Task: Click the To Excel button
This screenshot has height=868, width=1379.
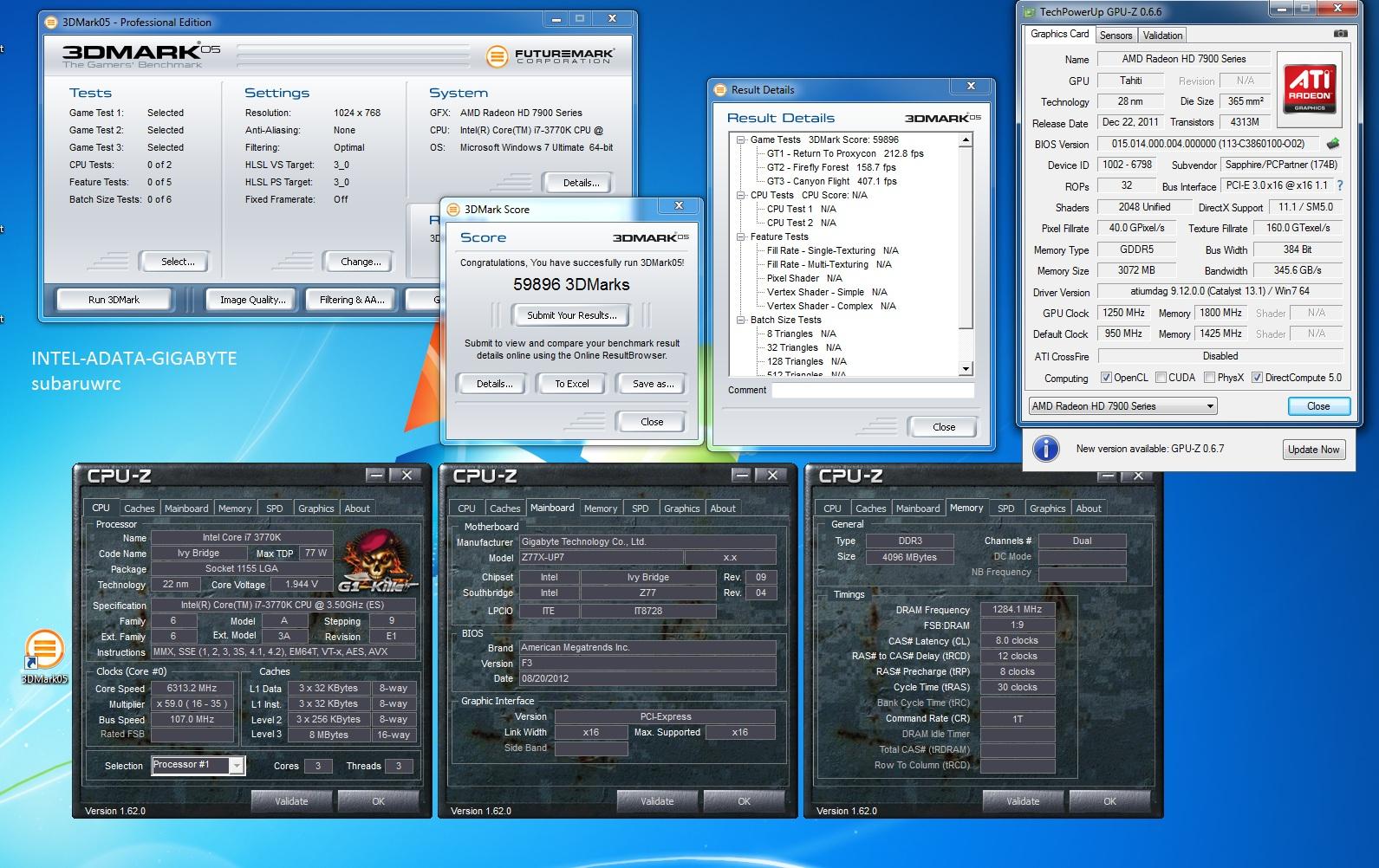Action: tap(572, 384)
